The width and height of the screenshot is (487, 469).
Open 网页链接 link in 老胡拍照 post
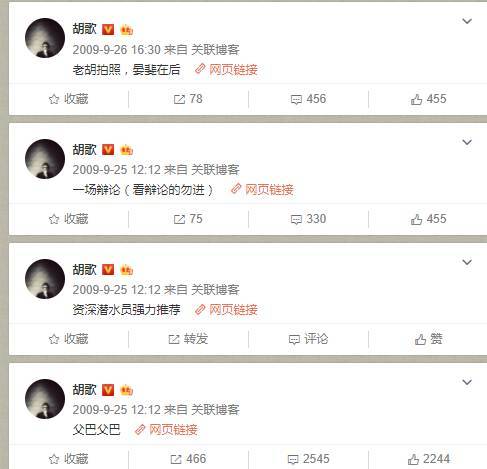pyautogui.click(x=226, y=70)
